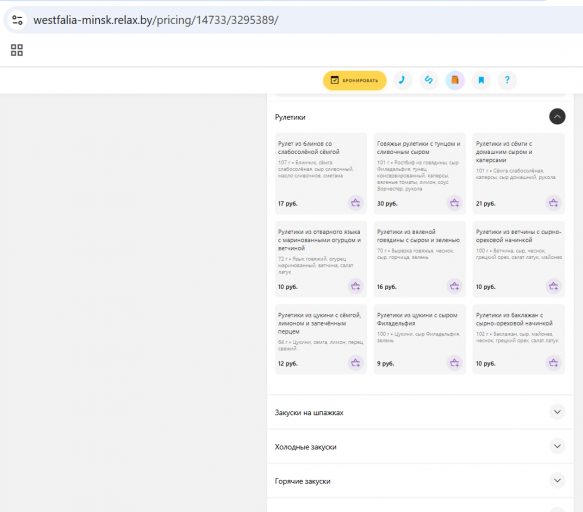The width and height of the screenshot is (583, 512).
Task: Open the Рулетики из ветчины product card
Action: [x=518, y=259]
